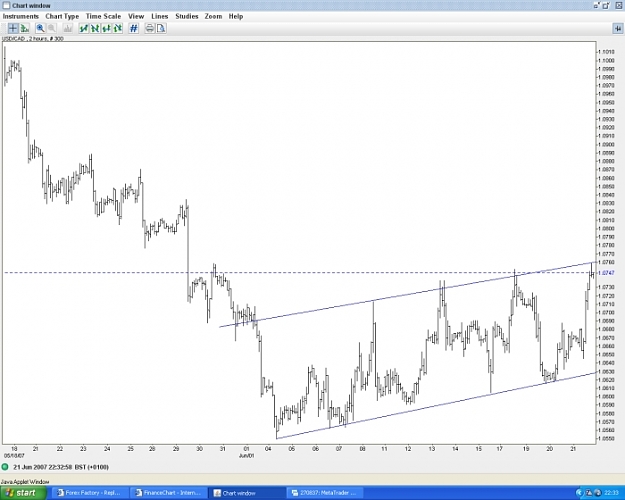Click the Java Applet Window status text
Screen dimensions: 625x500
point(25,482)
